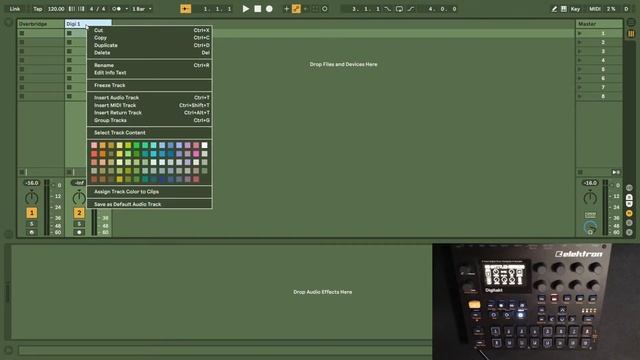
Task: Click the Overbridge -16.0 volume value
Action: [x=31, y=183]
